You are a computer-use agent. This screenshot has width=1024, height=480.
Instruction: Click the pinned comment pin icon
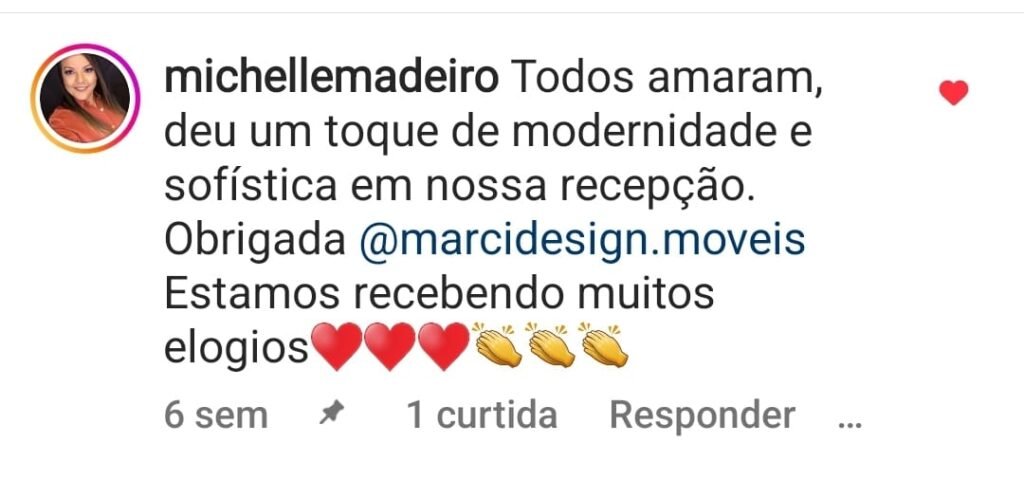(x=332, y=413)
